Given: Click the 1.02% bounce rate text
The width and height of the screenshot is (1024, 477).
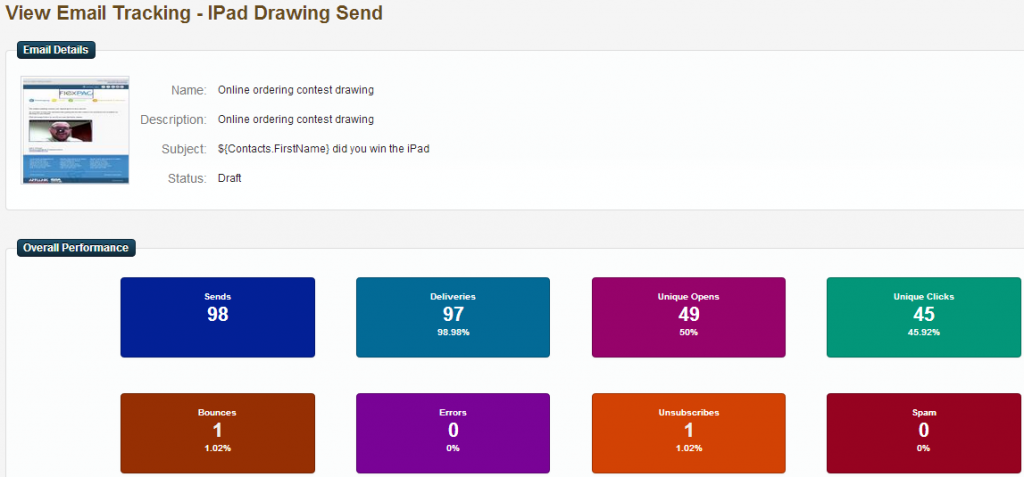Looking at the screenshot, I should click(x=217, y=448).
